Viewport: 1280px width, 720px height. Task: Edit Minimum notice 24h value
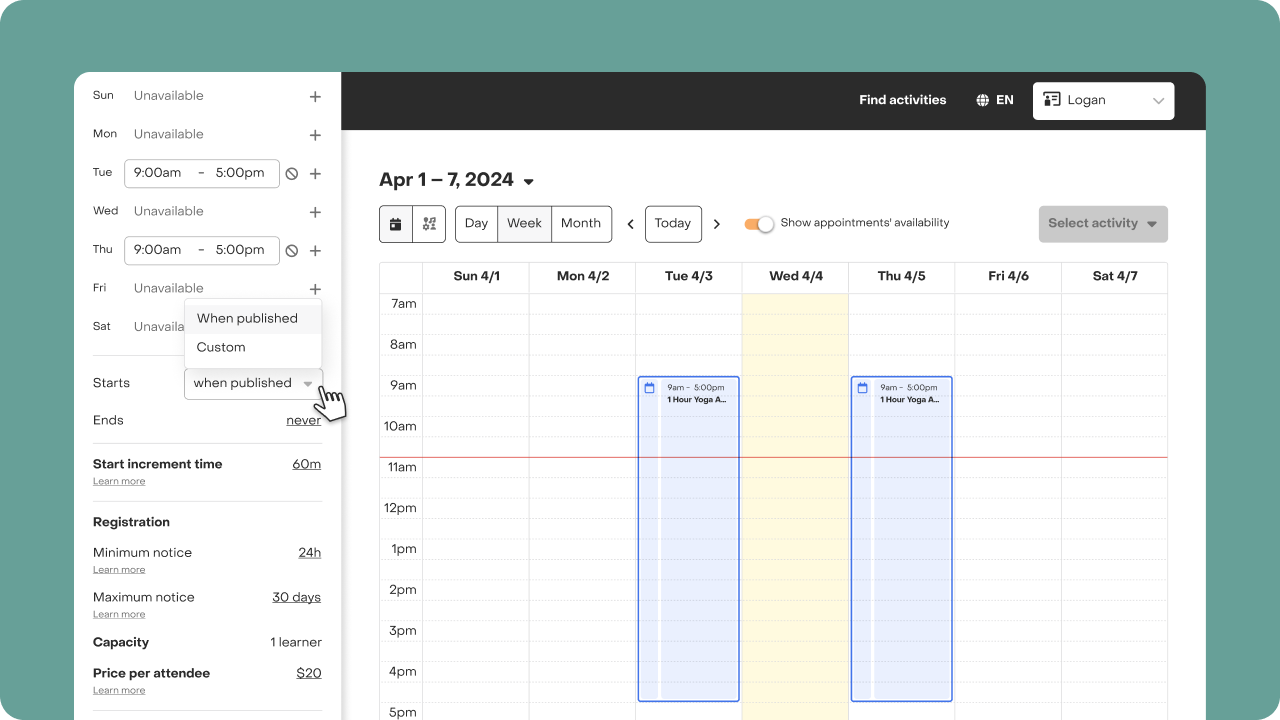pos(310,553)
